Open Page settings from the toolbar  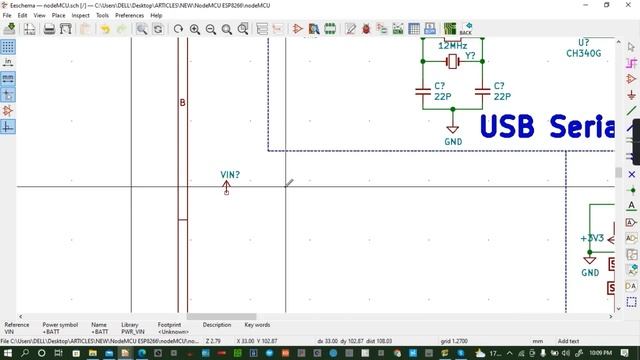29,29
